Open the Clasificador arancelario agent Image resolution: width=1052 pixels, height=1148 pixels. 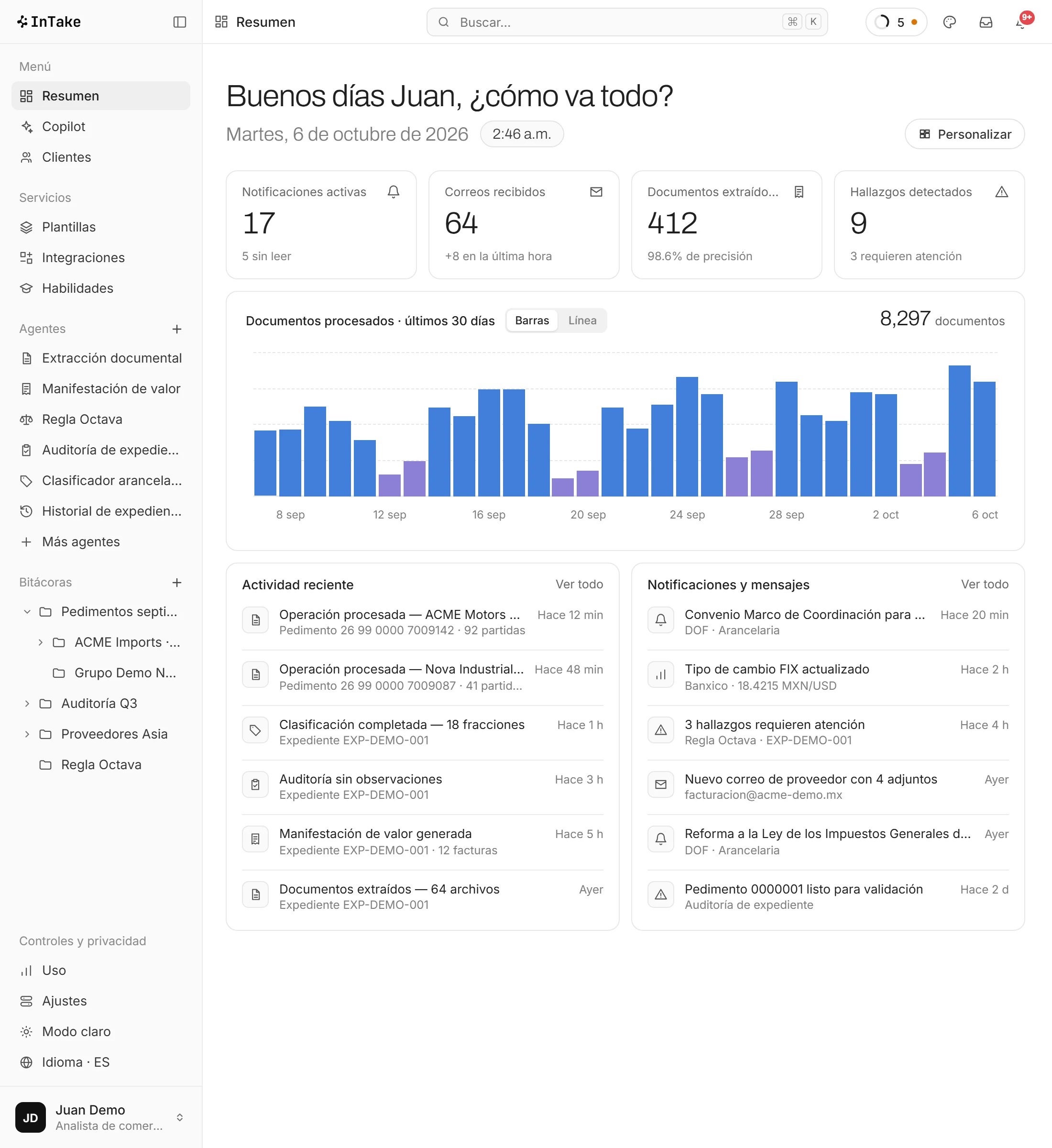(101, 481)
